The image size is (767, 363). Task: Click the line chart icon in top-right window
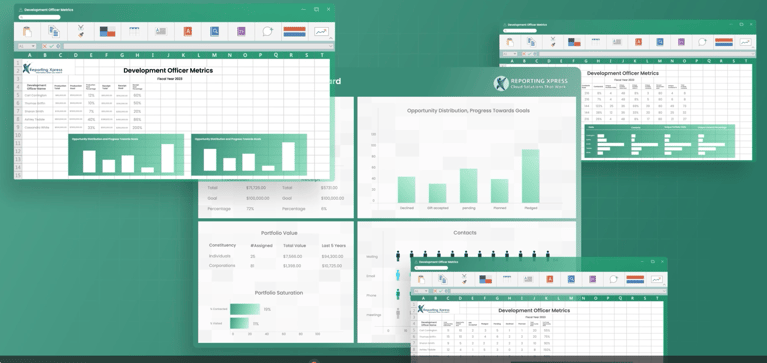[745, 42]
